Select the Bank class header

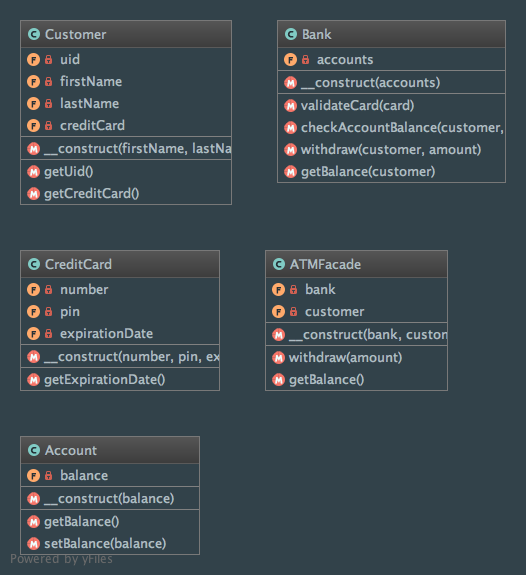[x=391, y=34]
